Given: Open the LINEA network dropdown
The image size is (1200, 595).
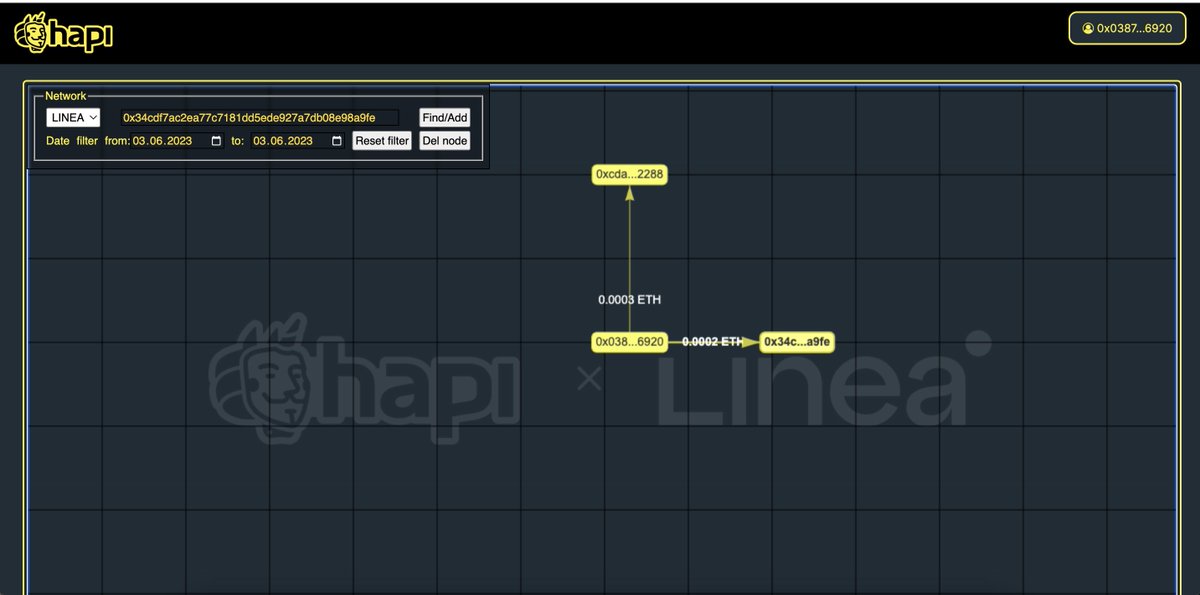Looking at the screenshot, I should click(x=73, y=118).
